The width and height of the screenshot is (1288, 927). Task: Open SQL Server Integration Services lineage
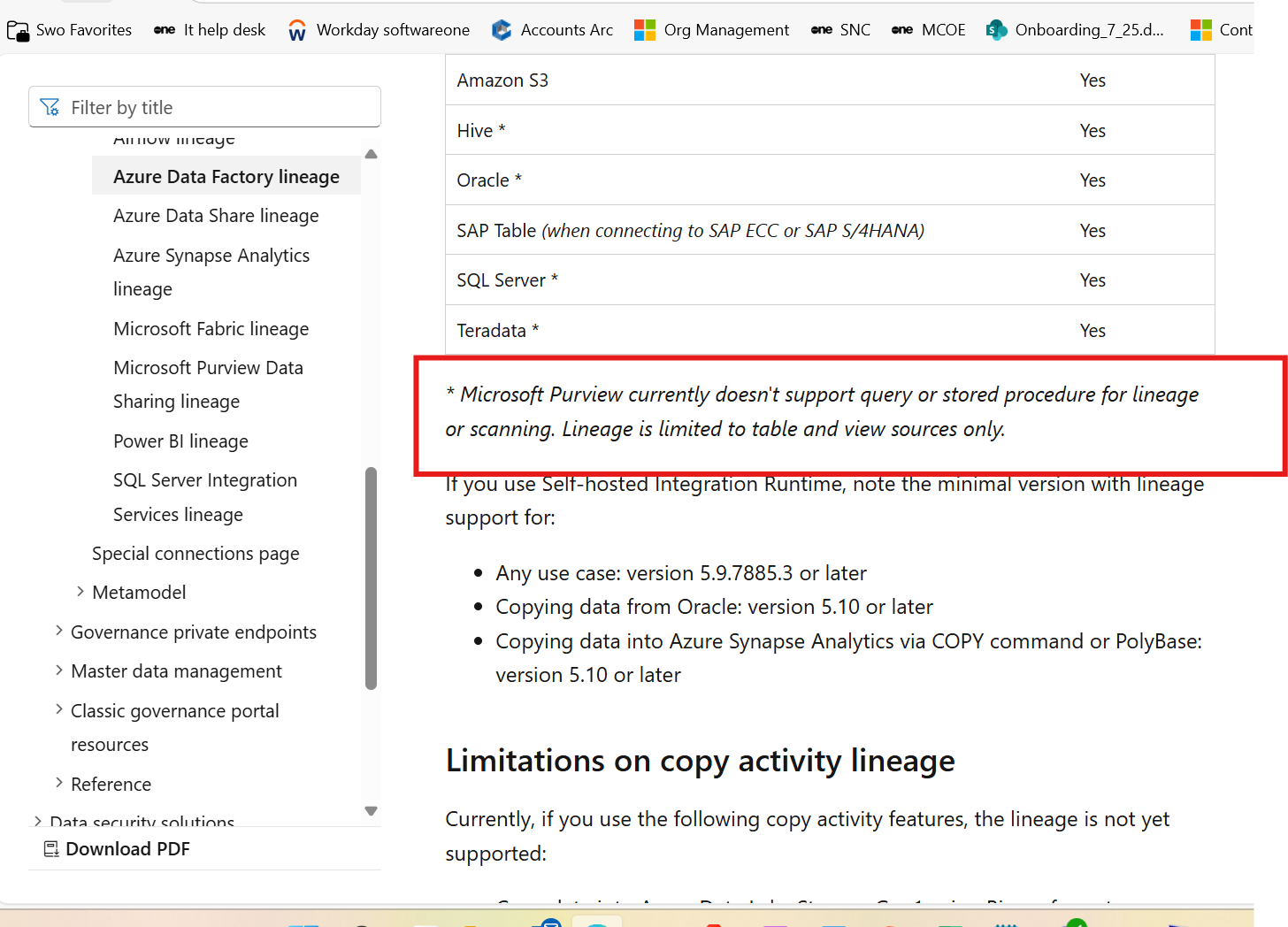coord(205,497)
